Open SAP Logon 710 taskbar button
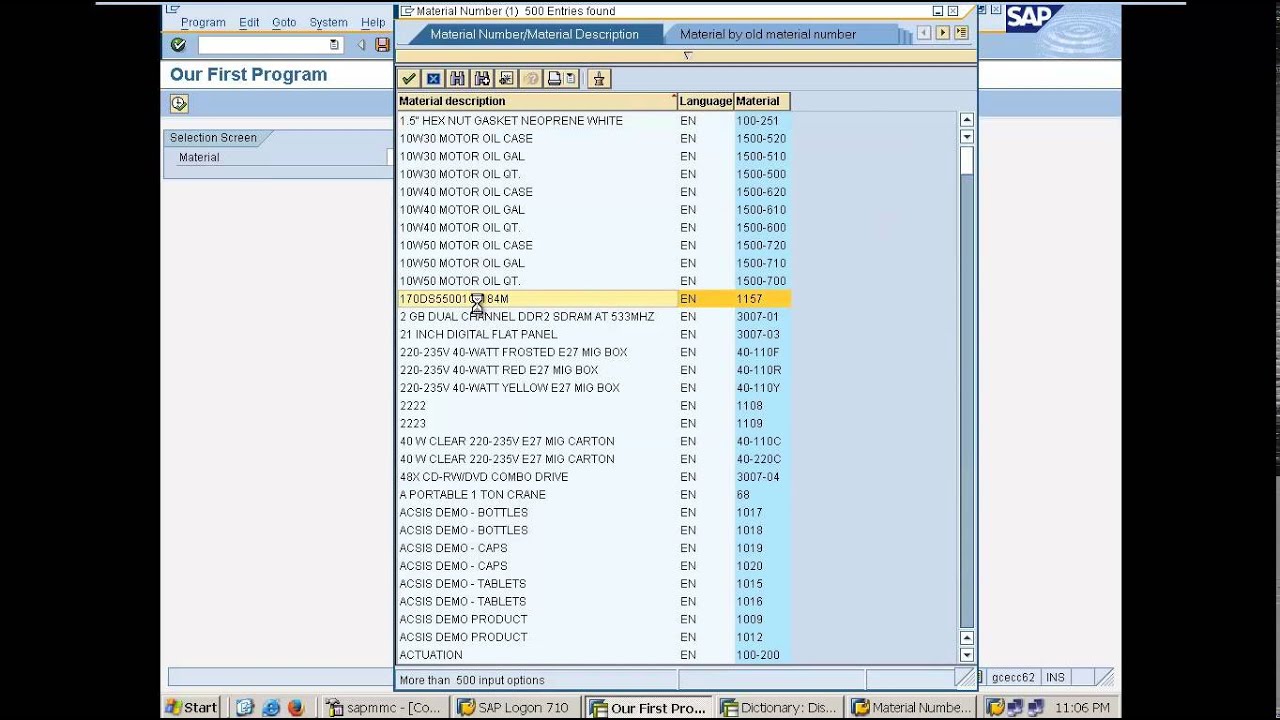This screenshot has width=1280, height=720. coord(517,707)
